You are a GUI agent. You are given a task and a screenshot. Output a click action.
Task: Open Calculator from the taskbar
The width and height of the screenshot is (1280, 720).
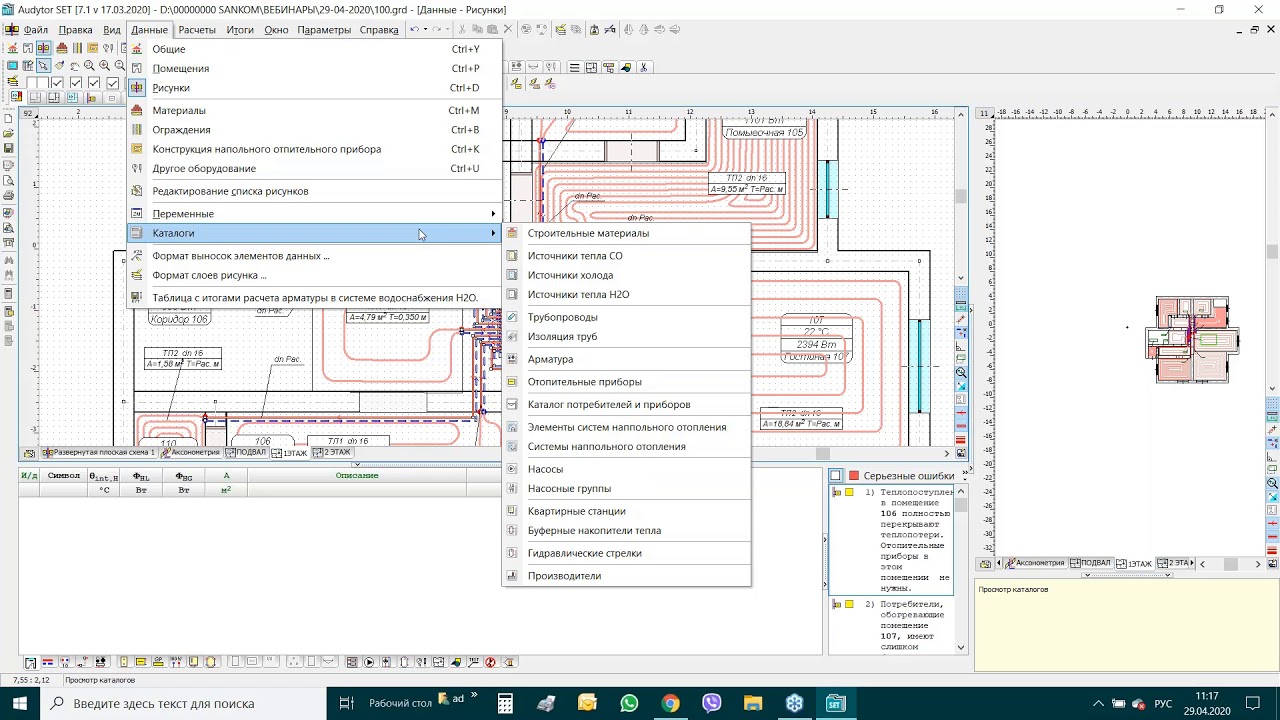pyautogui.click(x=505, y=703)
